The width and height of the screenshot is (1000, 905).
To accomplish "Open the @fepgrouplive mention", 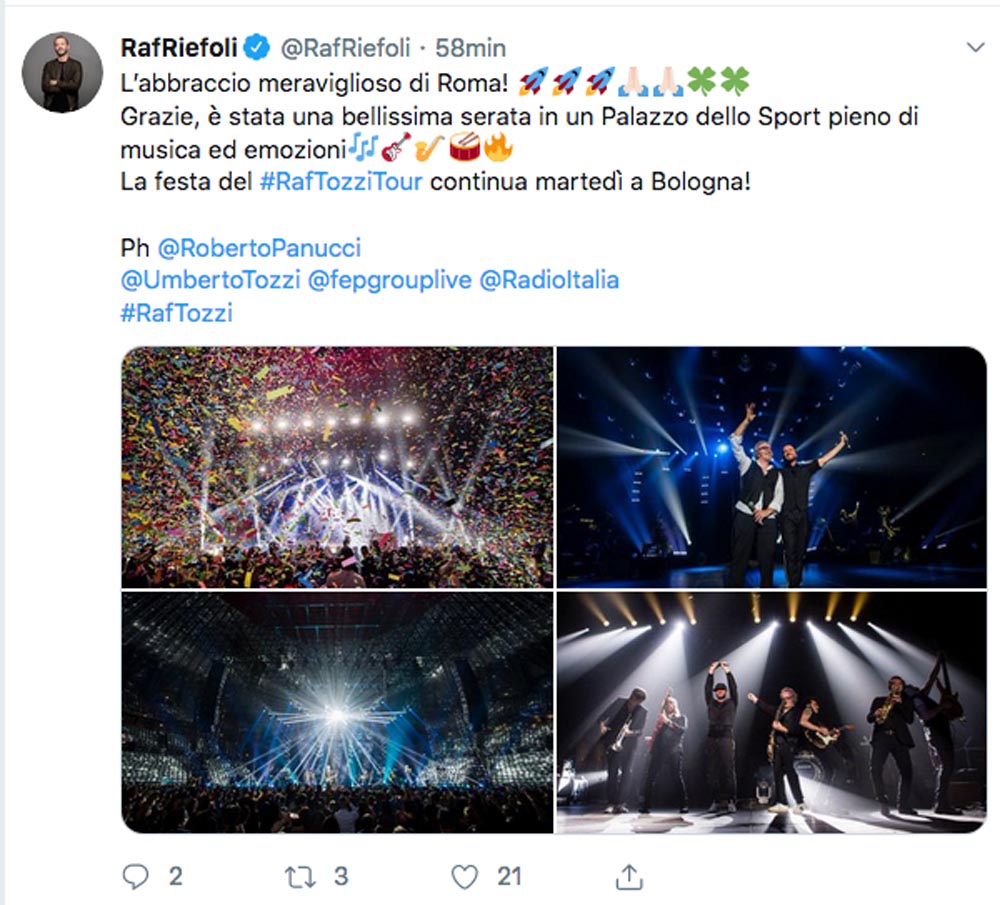I will [x=390, y=280].
